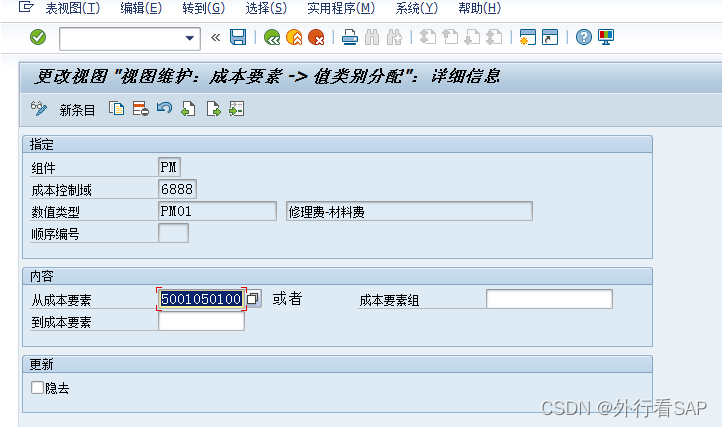Open the 编辑(E) menu
The height and width of the screenshot is (427, 722).
tap(141, 8)
